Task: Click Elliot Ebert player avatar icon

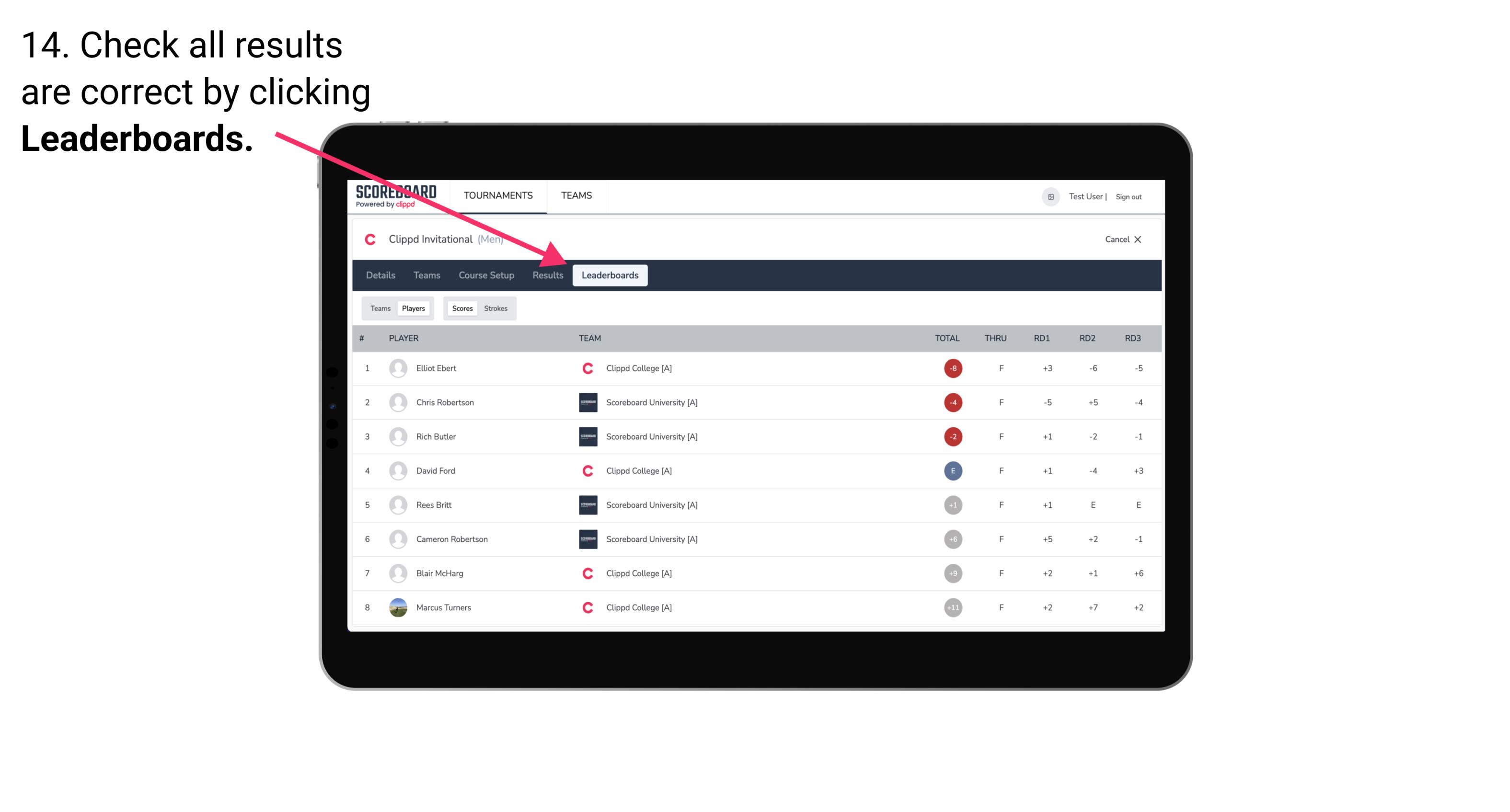Action: [397, 367]
